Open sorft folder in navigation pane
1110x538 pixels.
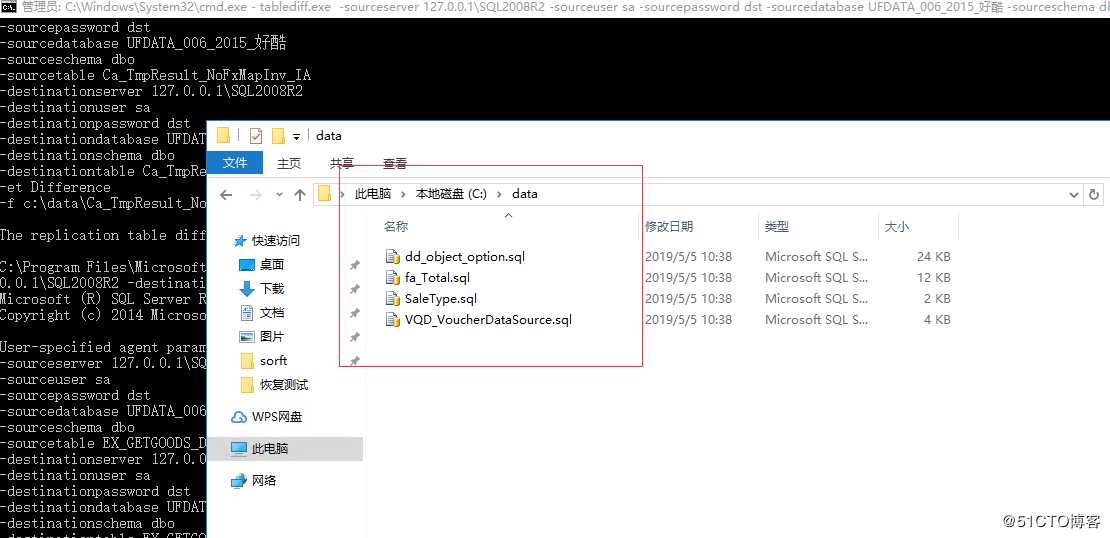[x=273, y=361]
